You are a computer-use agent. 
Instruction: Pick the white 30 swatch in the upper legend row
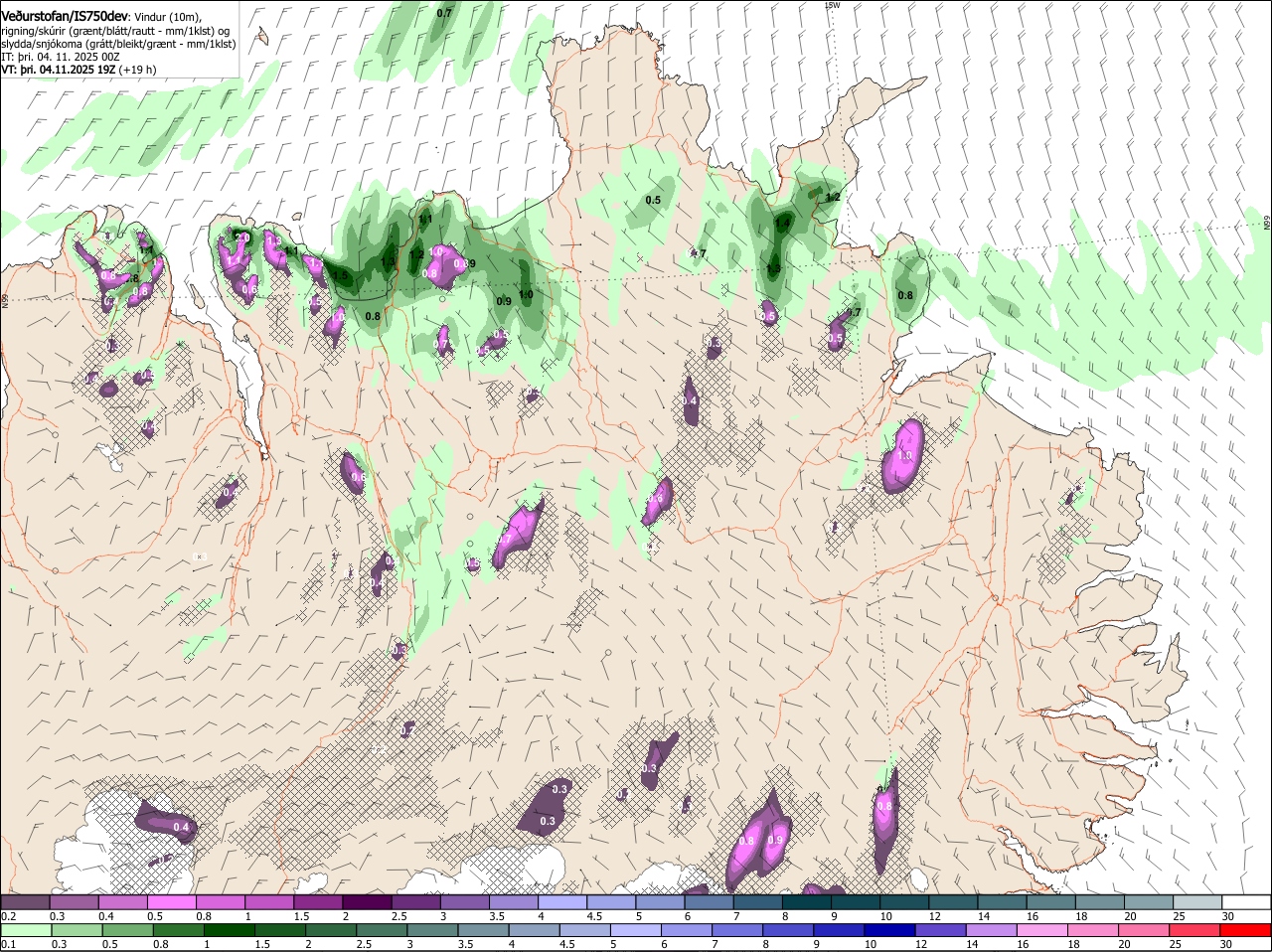click(1247, 901)
